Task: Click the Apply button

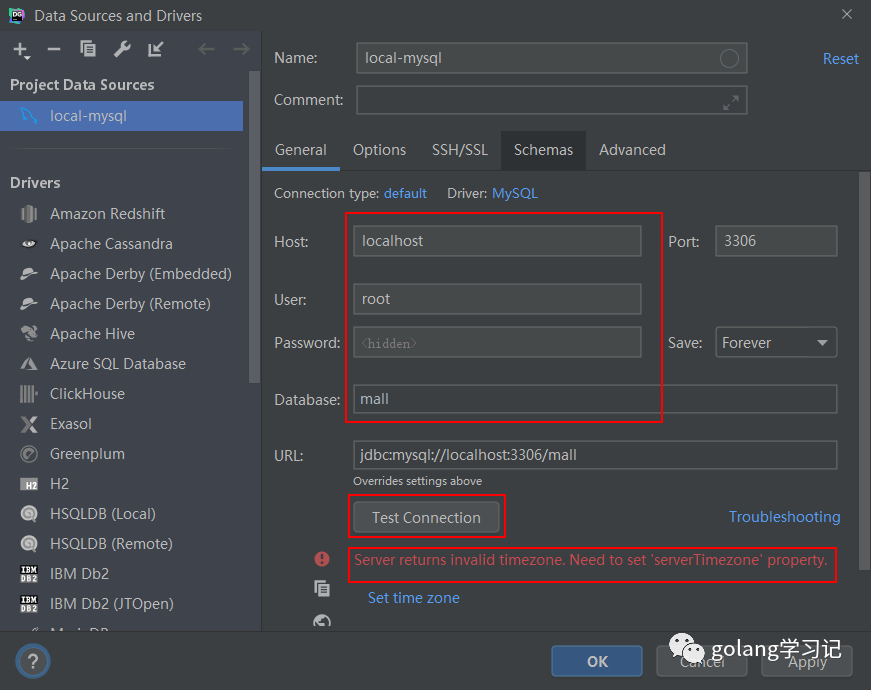Action: [807, 661]
